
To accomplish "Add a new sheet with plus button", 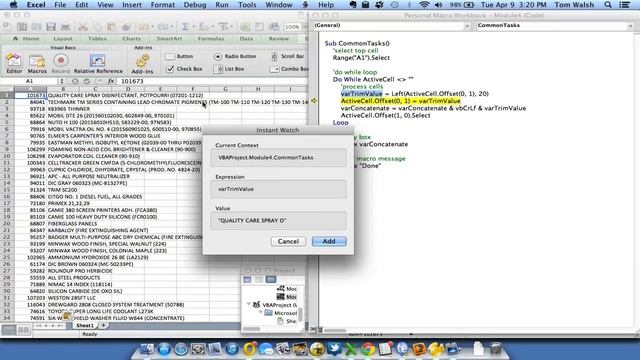I will (x=103, y=325).
